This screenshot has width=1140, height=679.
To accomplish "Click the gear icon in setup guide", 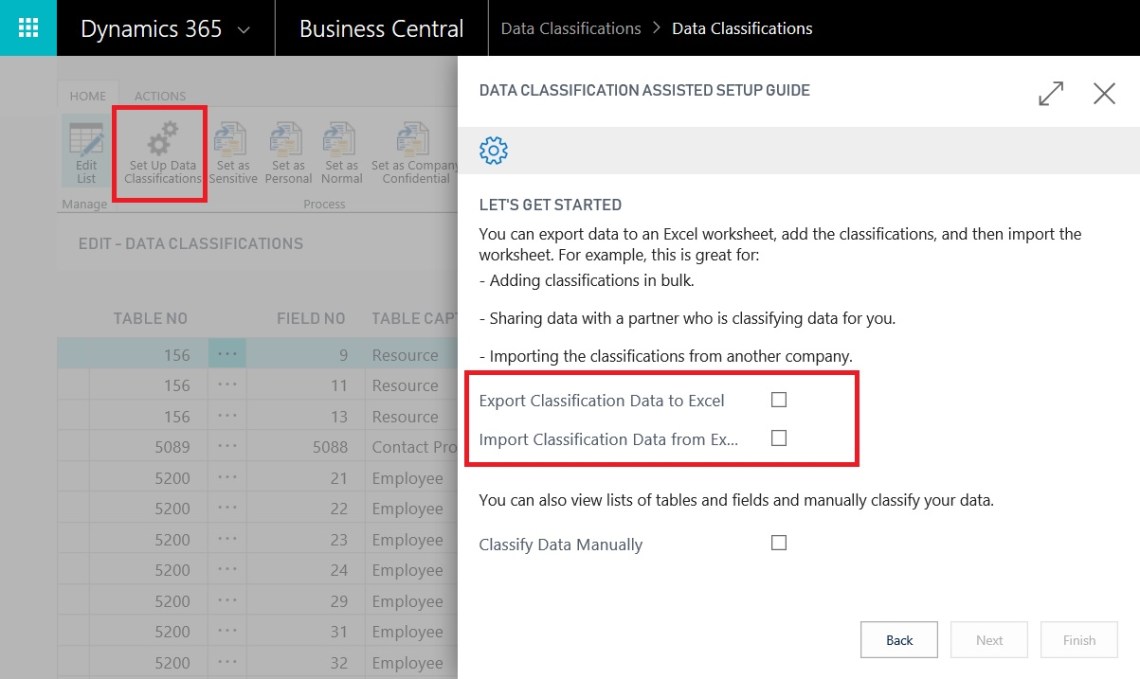I will [x=493, y=151].
